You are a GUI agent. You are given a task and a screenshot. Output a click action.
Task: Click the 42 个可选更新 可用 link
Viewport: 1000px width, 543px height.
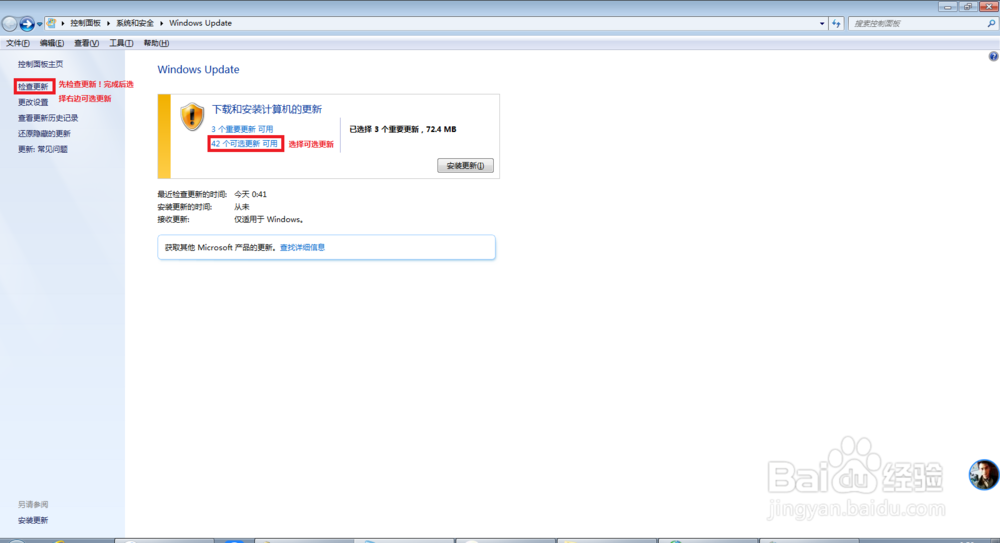pyautogui.click(x=244, y=144)
